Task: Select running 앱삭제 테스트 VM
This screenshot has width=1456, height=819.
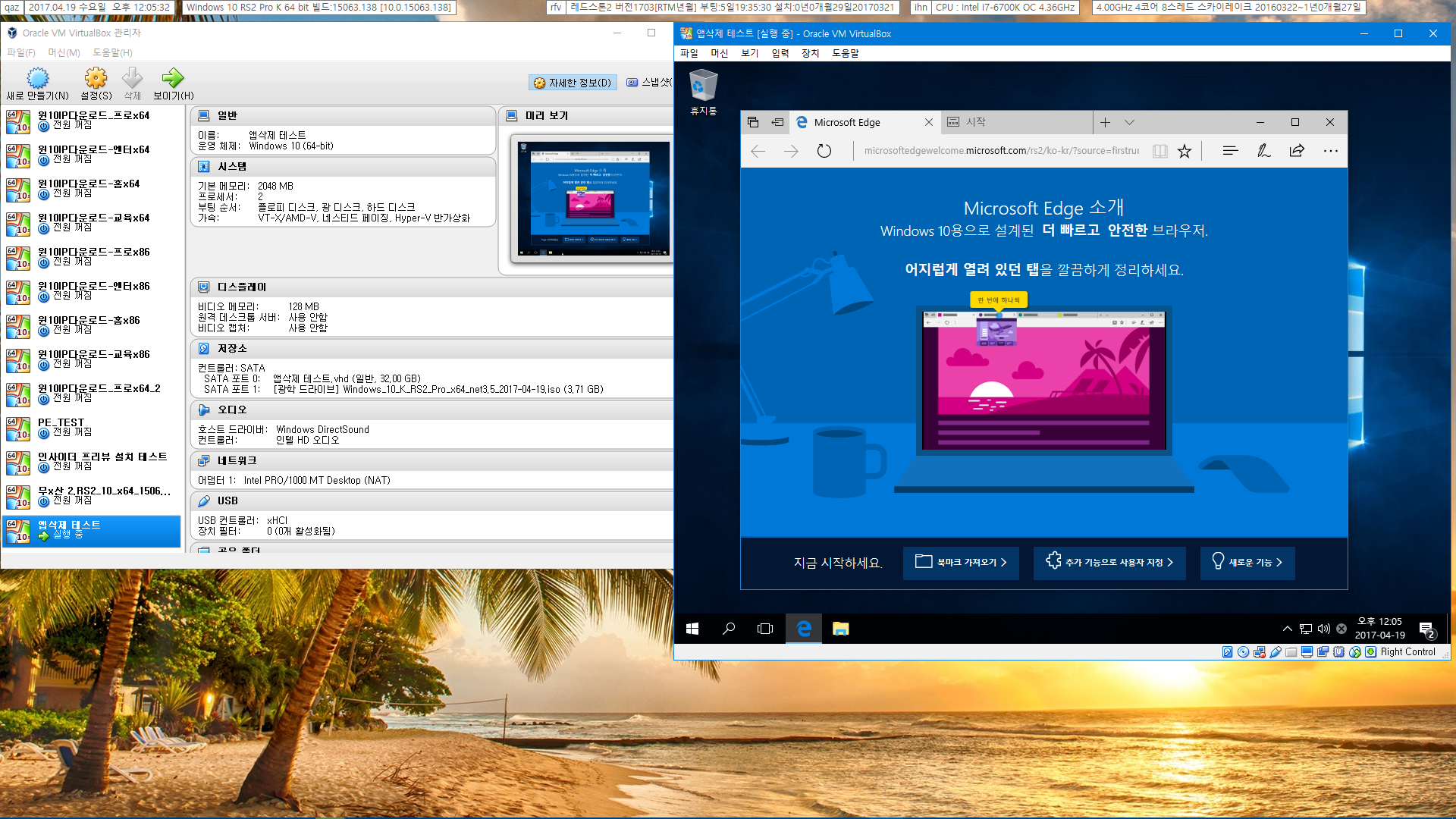Action: click(92, 531)
